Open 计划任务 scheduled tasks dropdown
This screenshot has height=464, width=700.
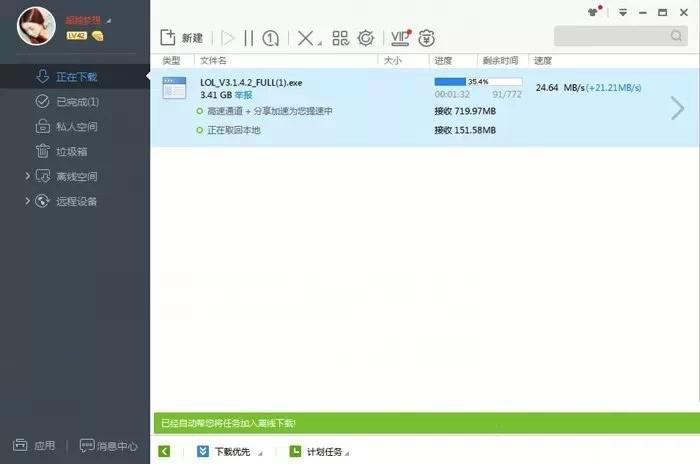[x=319, y=451]
